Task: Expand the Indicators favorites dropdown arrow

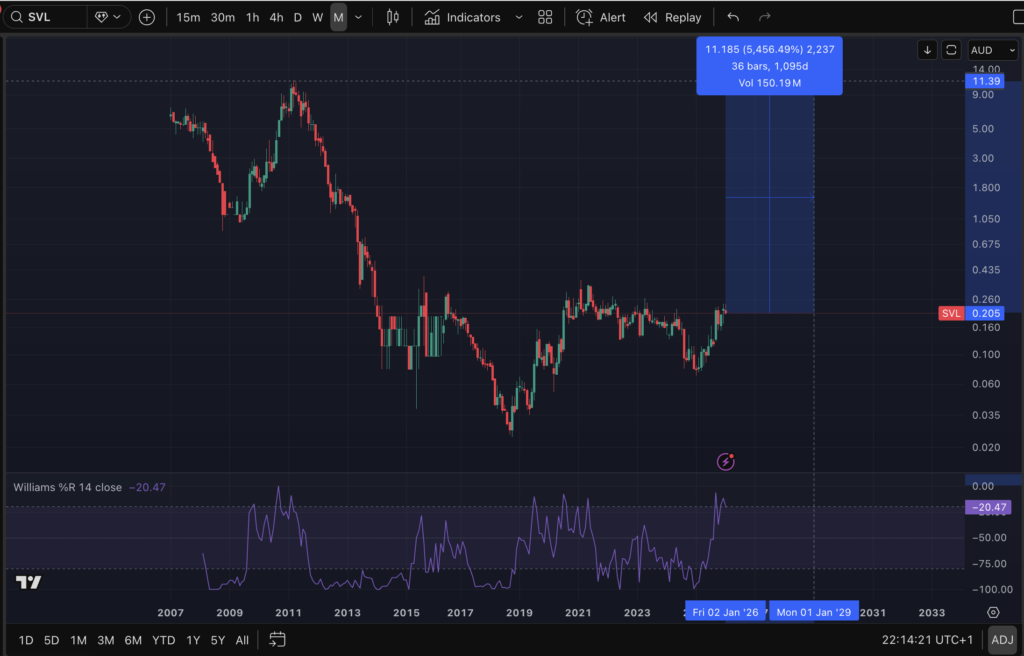Action: tap(518, 17)
